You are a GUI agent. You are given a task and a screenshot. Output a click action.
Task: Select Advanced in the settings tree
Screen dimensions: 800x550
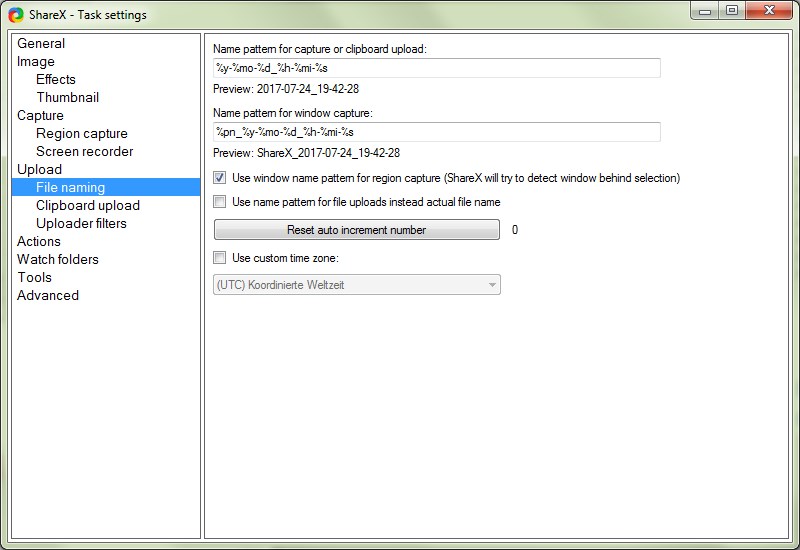click(x=48, y=295)
